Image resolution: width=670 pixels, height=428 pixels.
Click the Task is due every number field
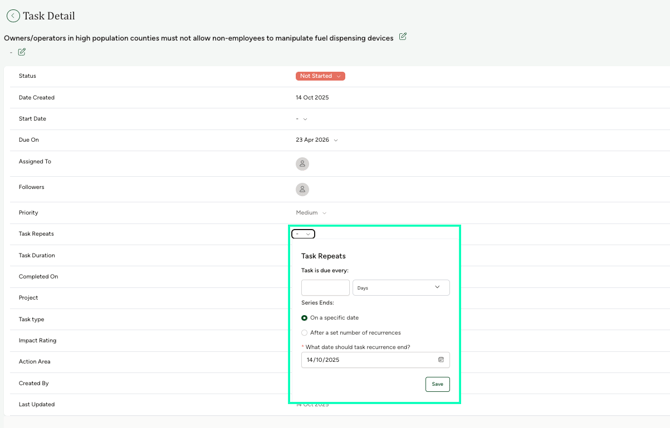[x=325, y=288]
